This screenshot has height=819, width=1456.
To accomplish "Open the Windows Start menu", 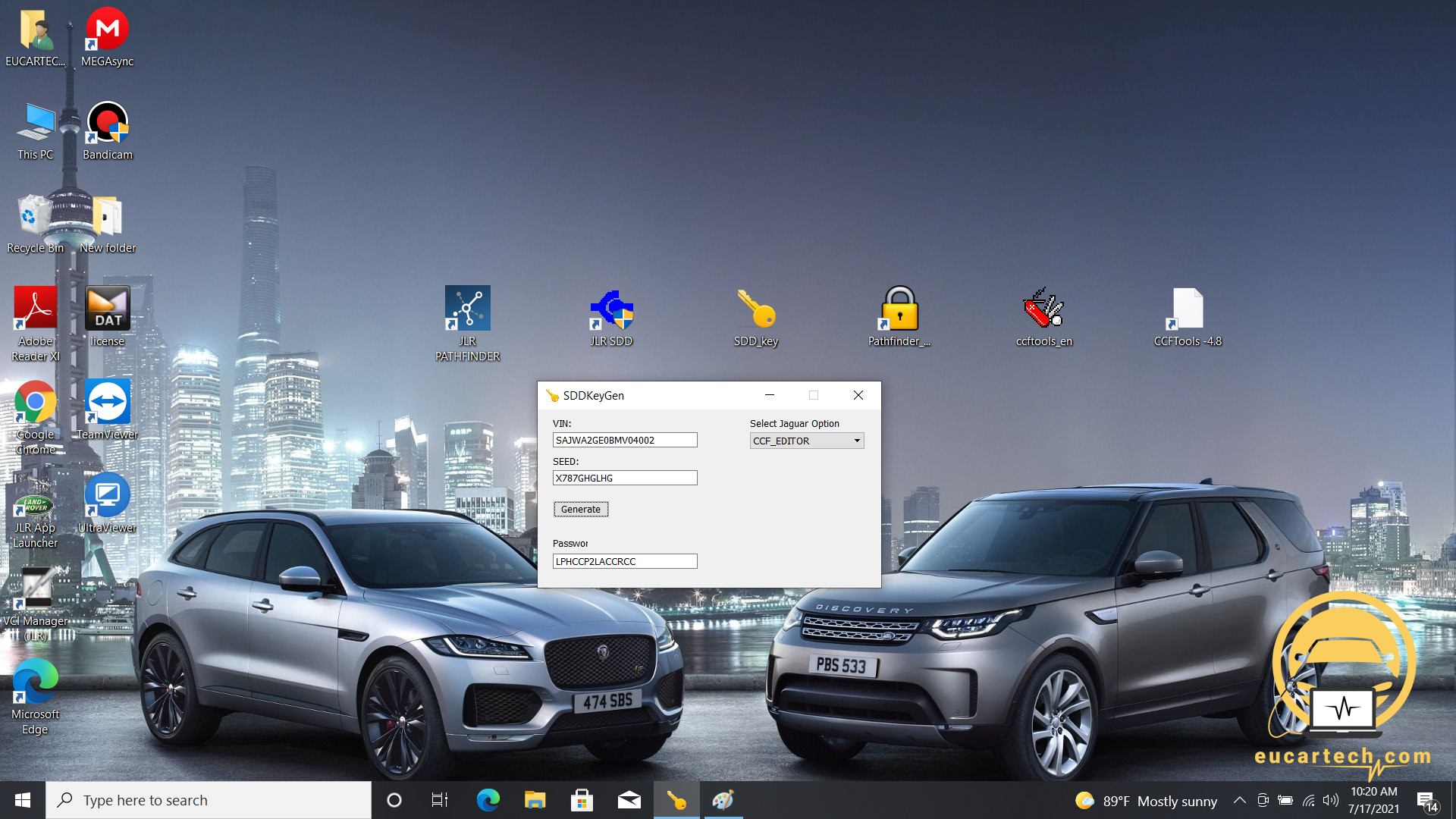I will [x=23, y=800].
